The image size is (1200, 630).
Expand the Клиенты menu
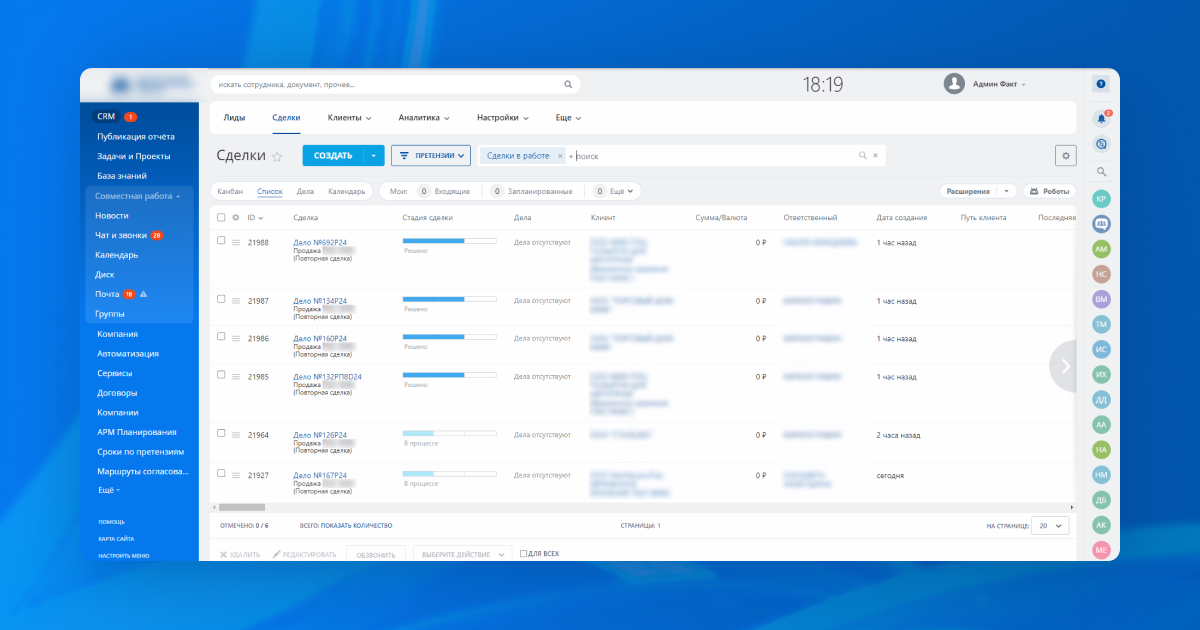350,118
